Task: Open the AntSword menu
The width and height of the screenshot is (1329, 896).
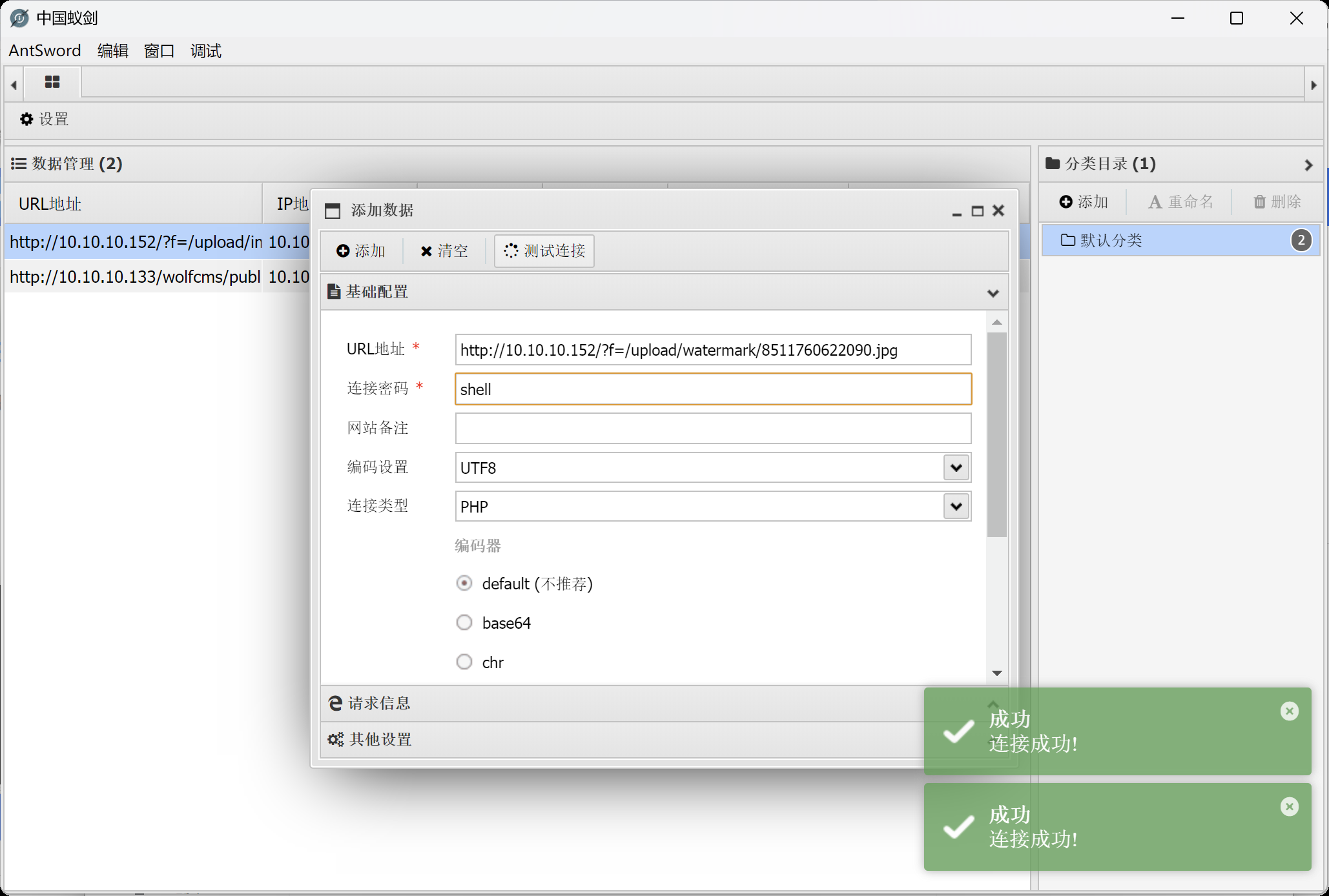Action: [x=45, y=50]
